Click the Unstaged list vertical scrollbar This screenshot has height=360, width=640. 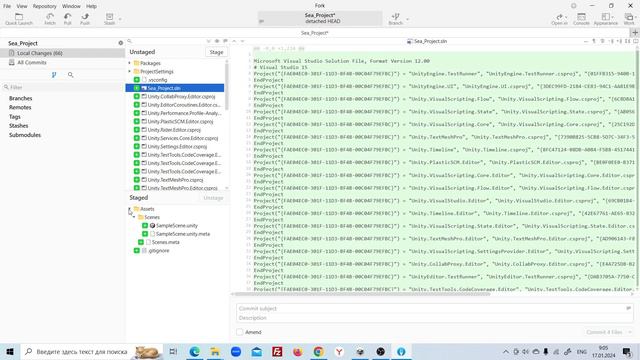(227, 86)
